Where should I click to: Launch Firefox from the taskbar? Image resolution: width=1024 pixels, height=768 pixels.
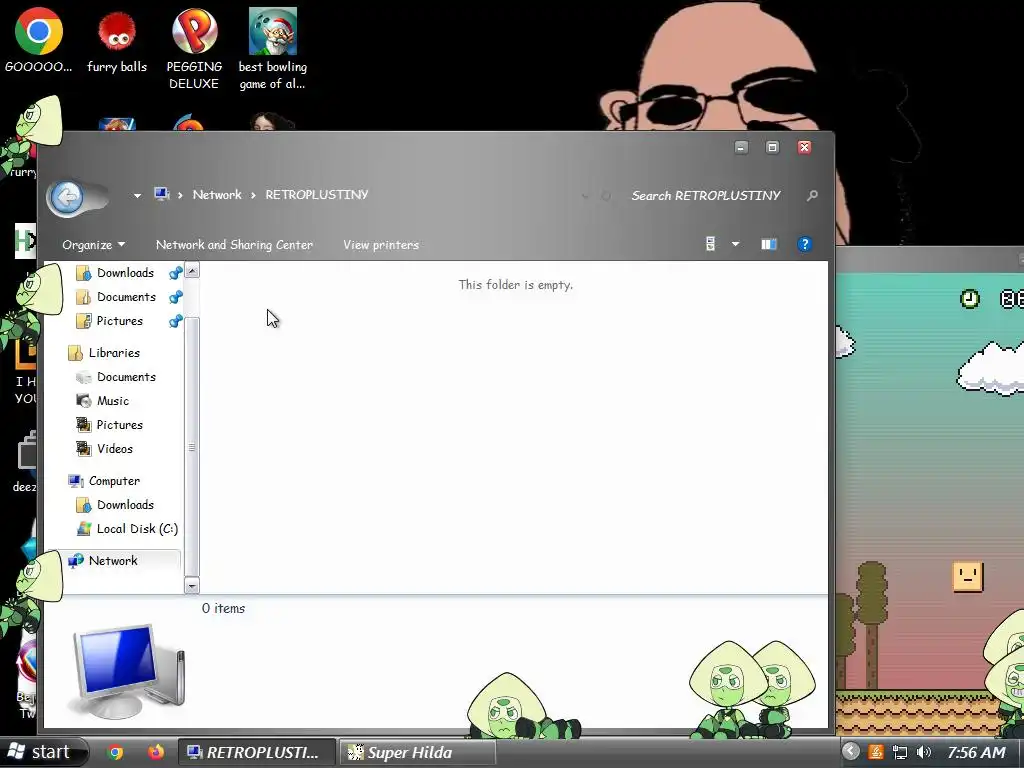click(x=155, y=752)
